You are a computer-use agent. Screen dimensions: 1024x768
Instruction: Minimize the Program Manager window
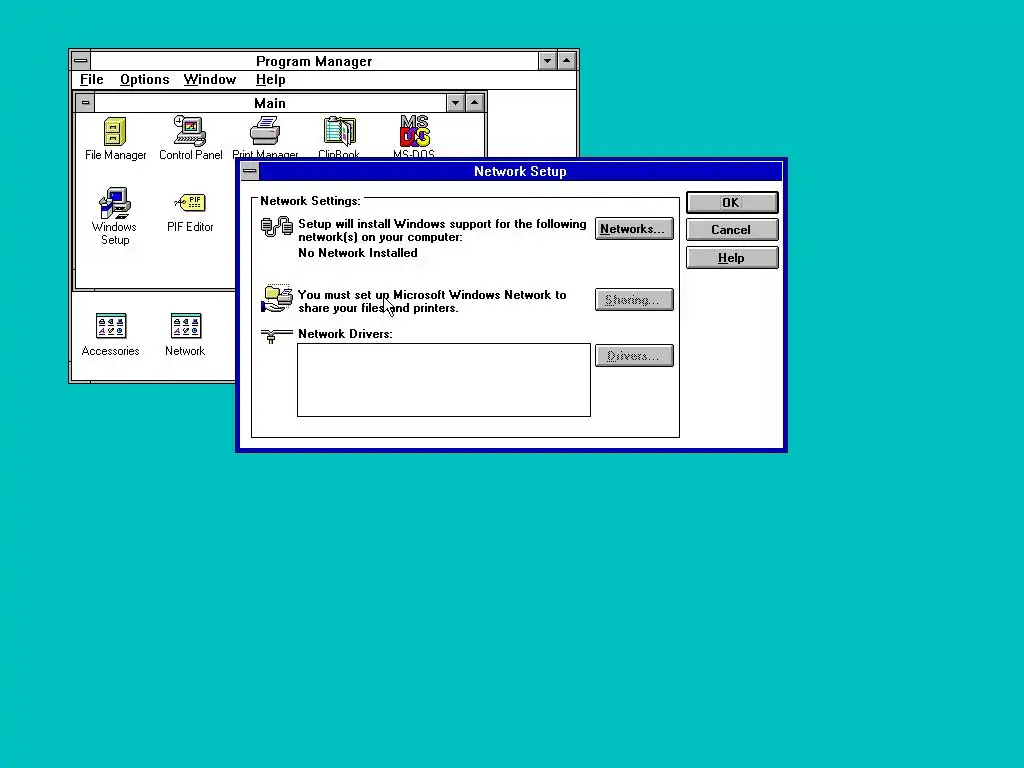[x=548, y=61]
